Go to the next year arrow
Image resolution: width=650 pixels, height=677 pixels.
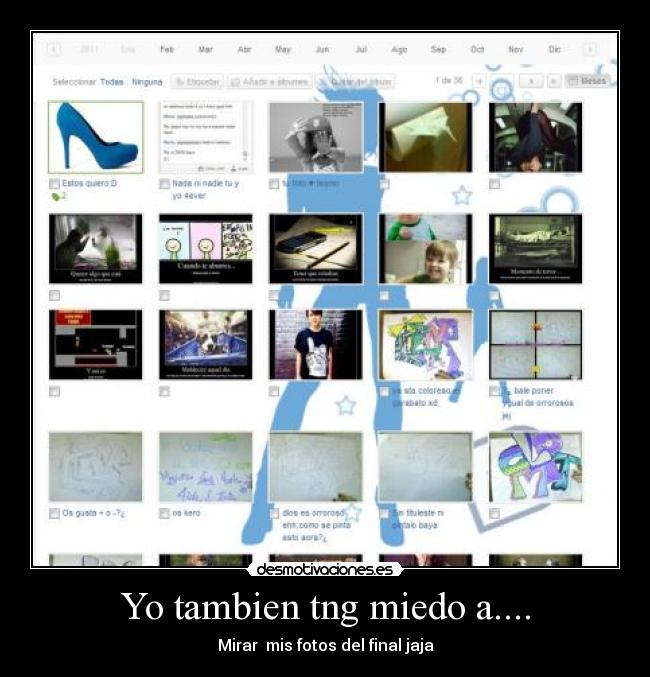[x=589, y=50]
